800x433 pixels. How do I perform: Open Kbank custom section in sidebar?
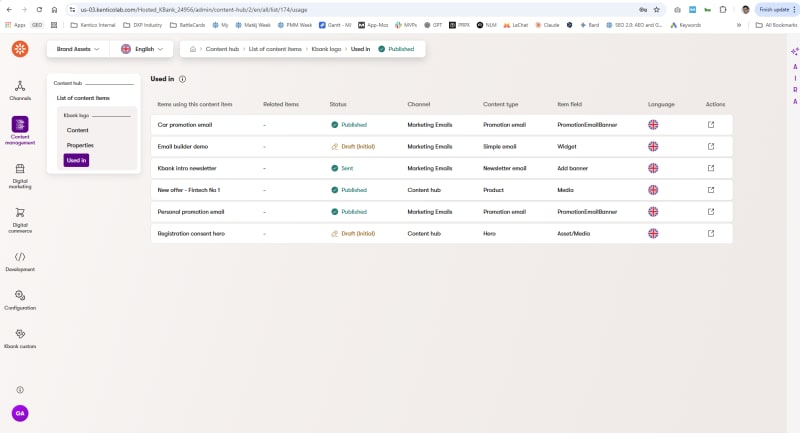[20, 338]
